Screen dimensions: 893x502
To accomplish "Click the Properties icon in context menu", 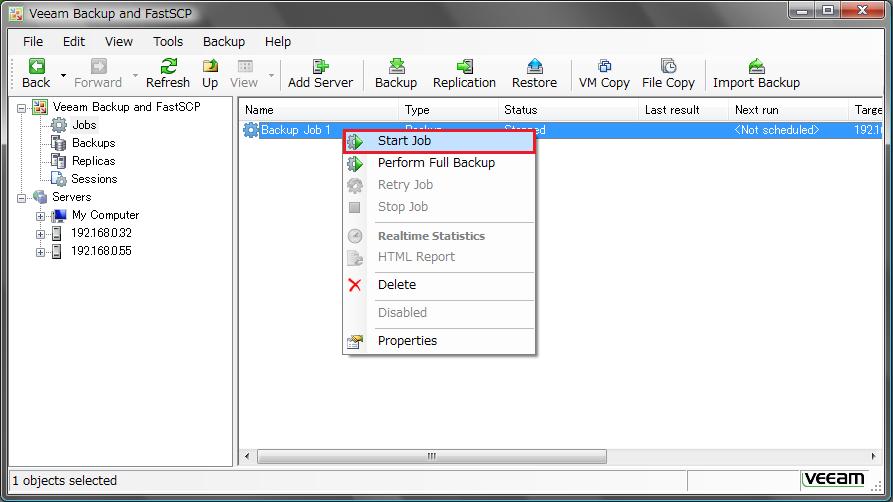I will point(355,341).
